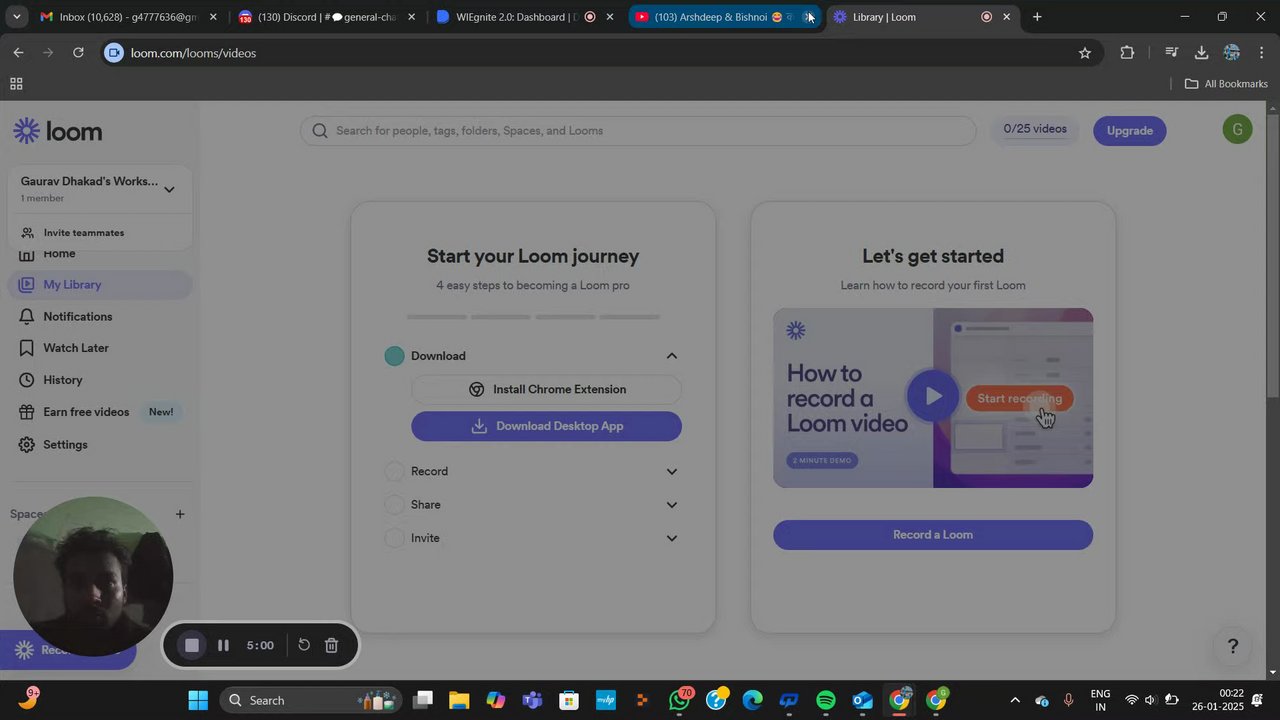Click Record a Loom button
This screenshot has height=720, width=1280.
point(932,535)
